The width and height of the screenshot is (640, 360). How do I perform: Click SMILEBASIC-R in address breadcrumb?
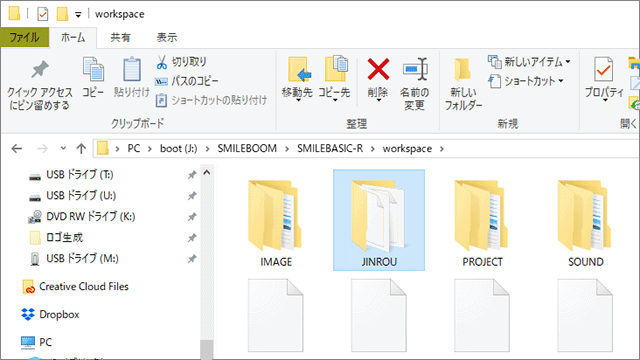pyautogui.click(x=330, y=149)
